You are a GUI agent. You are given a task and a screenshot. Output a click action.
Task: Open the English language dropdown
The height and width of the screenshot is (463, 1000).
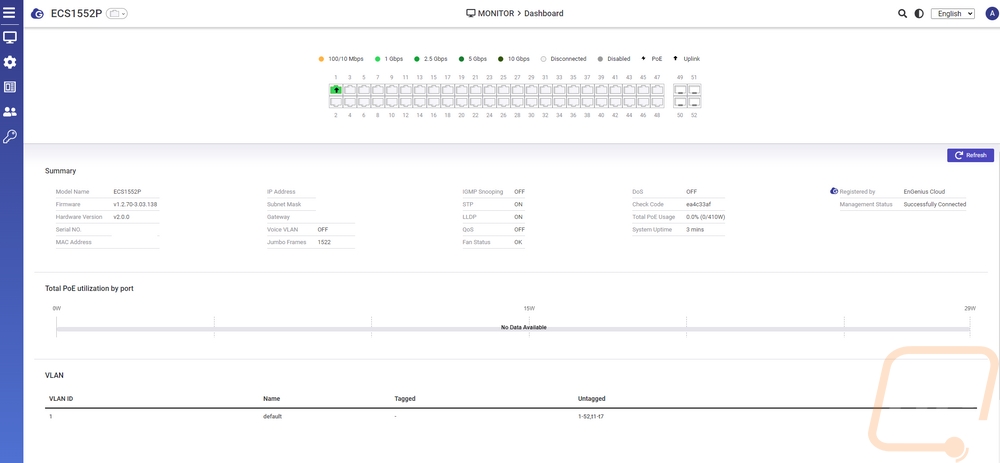[x=952, y=14]
